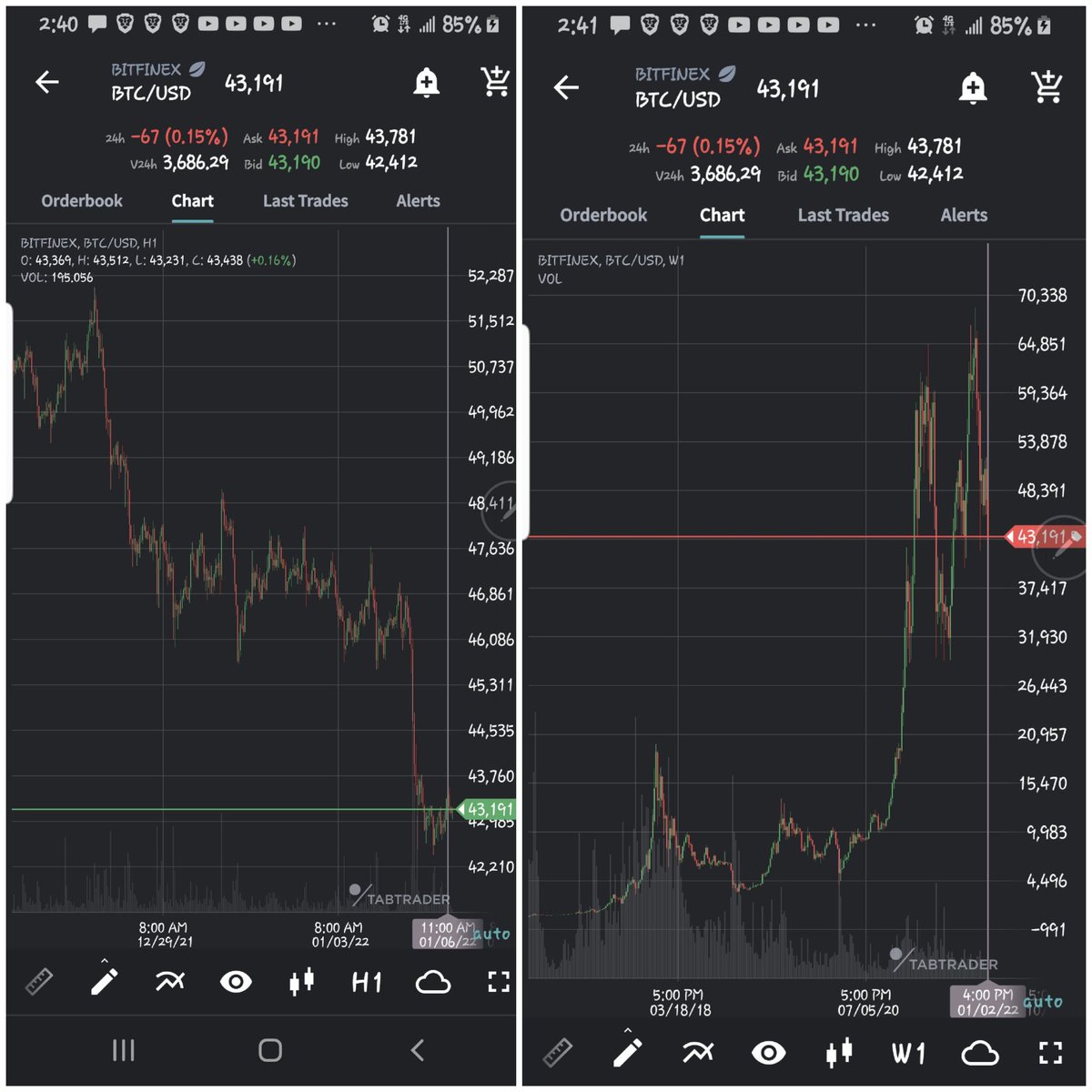
Task: Select Chart tab in right screenshot
Action: coord(722,216)
